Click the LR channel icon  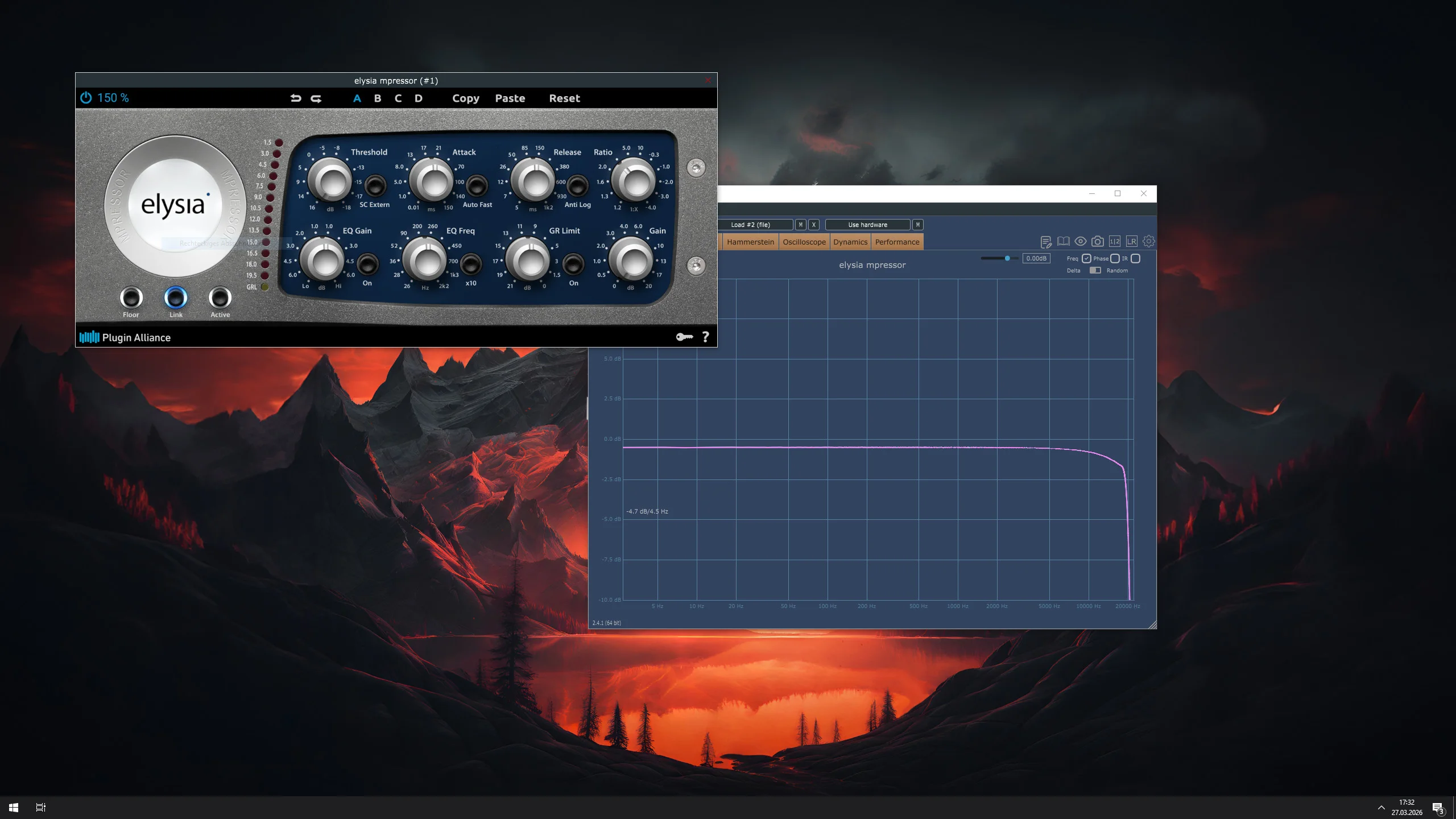tap(1131, 241)
